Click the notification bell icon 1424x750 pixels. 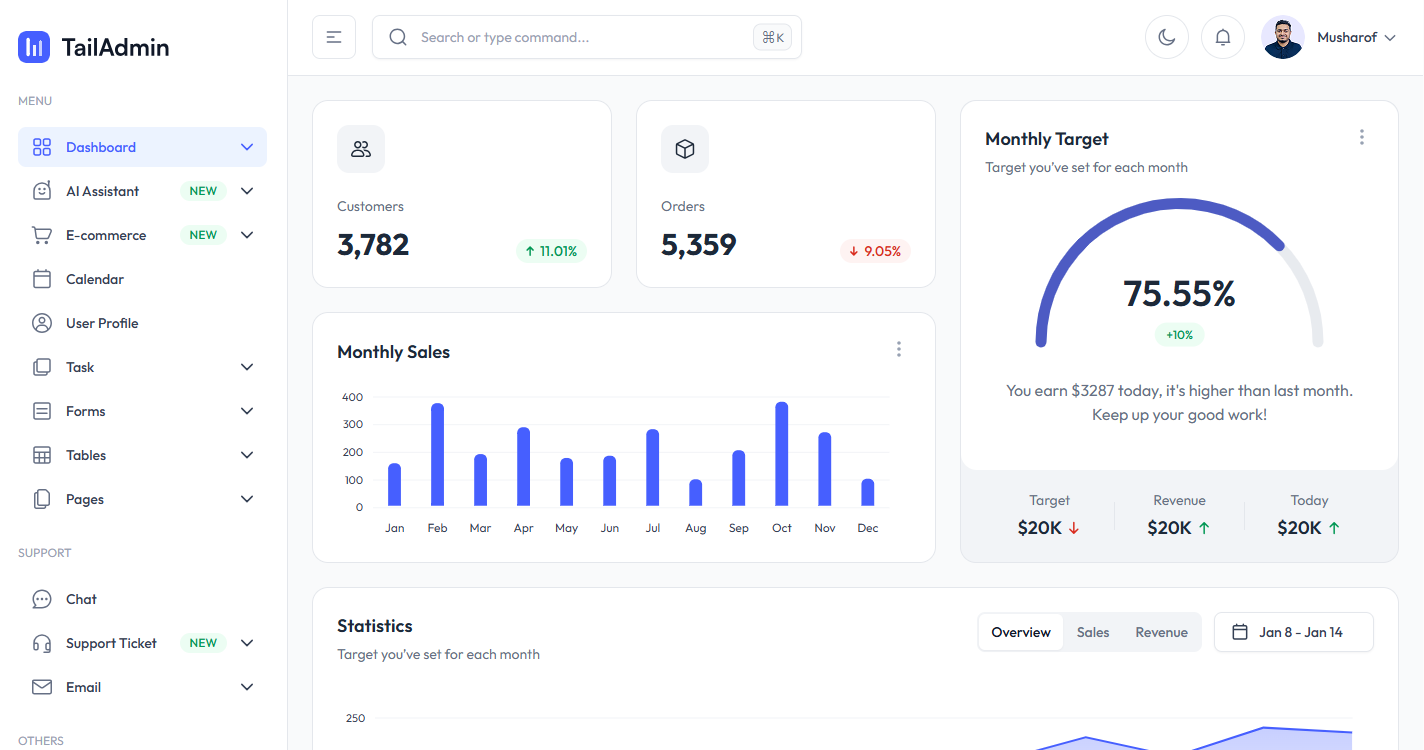1222,37
